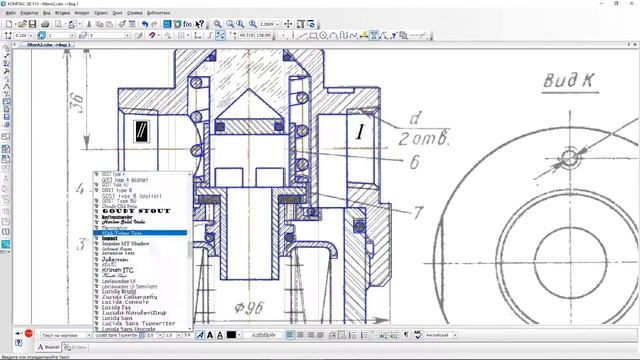
Task: Click the red magnet snap icon
Action: click(x=151, y=36)
